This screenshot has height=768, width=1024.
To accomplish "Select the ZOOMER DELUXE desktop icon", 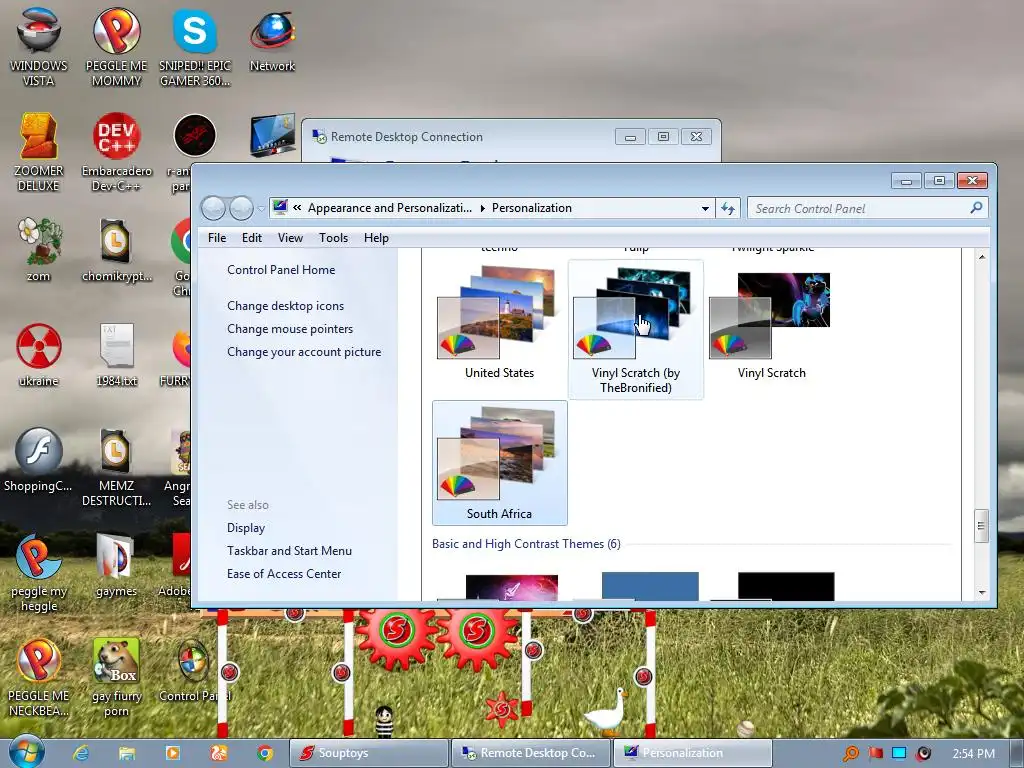I will click(x=39, y=152).
